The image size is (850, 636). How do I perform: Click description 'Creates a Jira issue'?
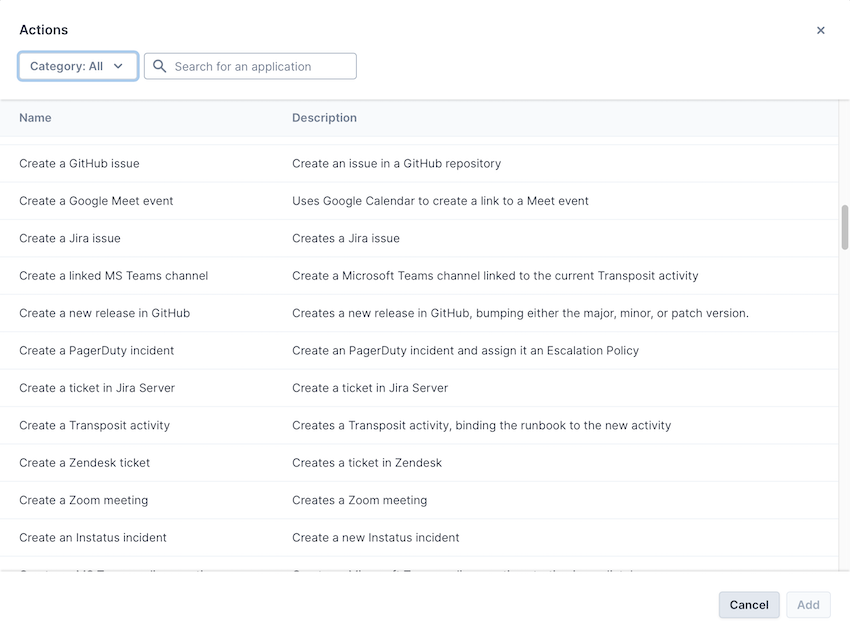(346, 238)
